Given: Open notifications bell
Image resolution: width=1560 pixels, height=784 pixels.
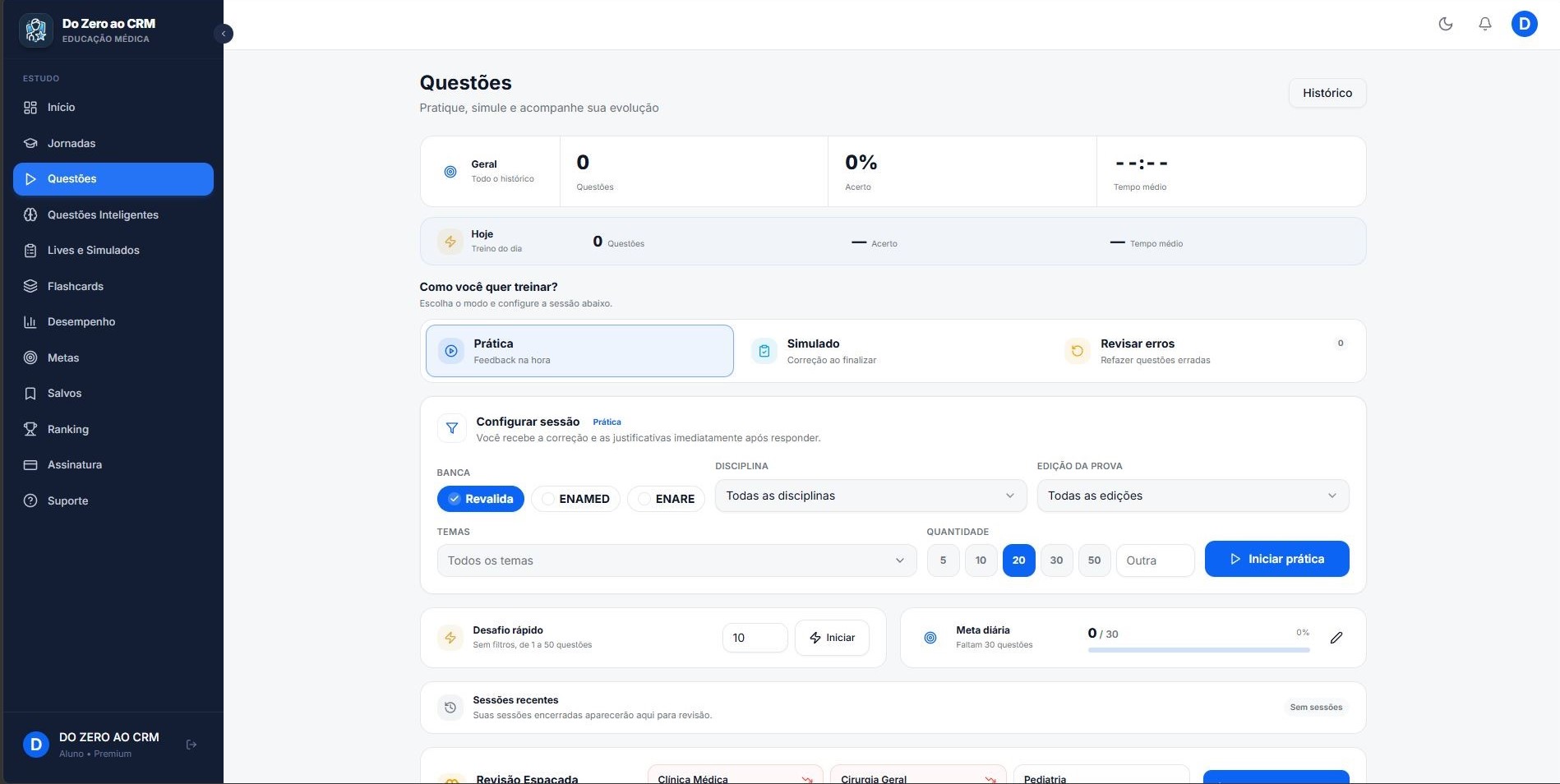Looking at the screenshot, I should 1485,24.
